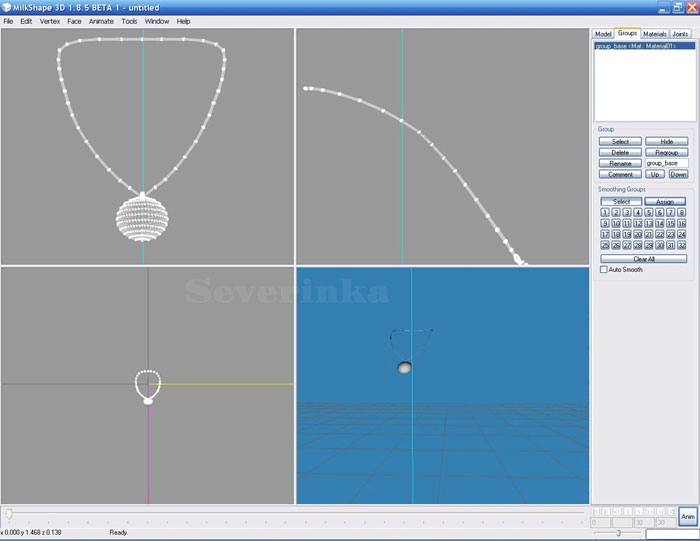Screen dimensions: 700x541
Task: Toggle the Anim mode button
Action: pos(687,516)
